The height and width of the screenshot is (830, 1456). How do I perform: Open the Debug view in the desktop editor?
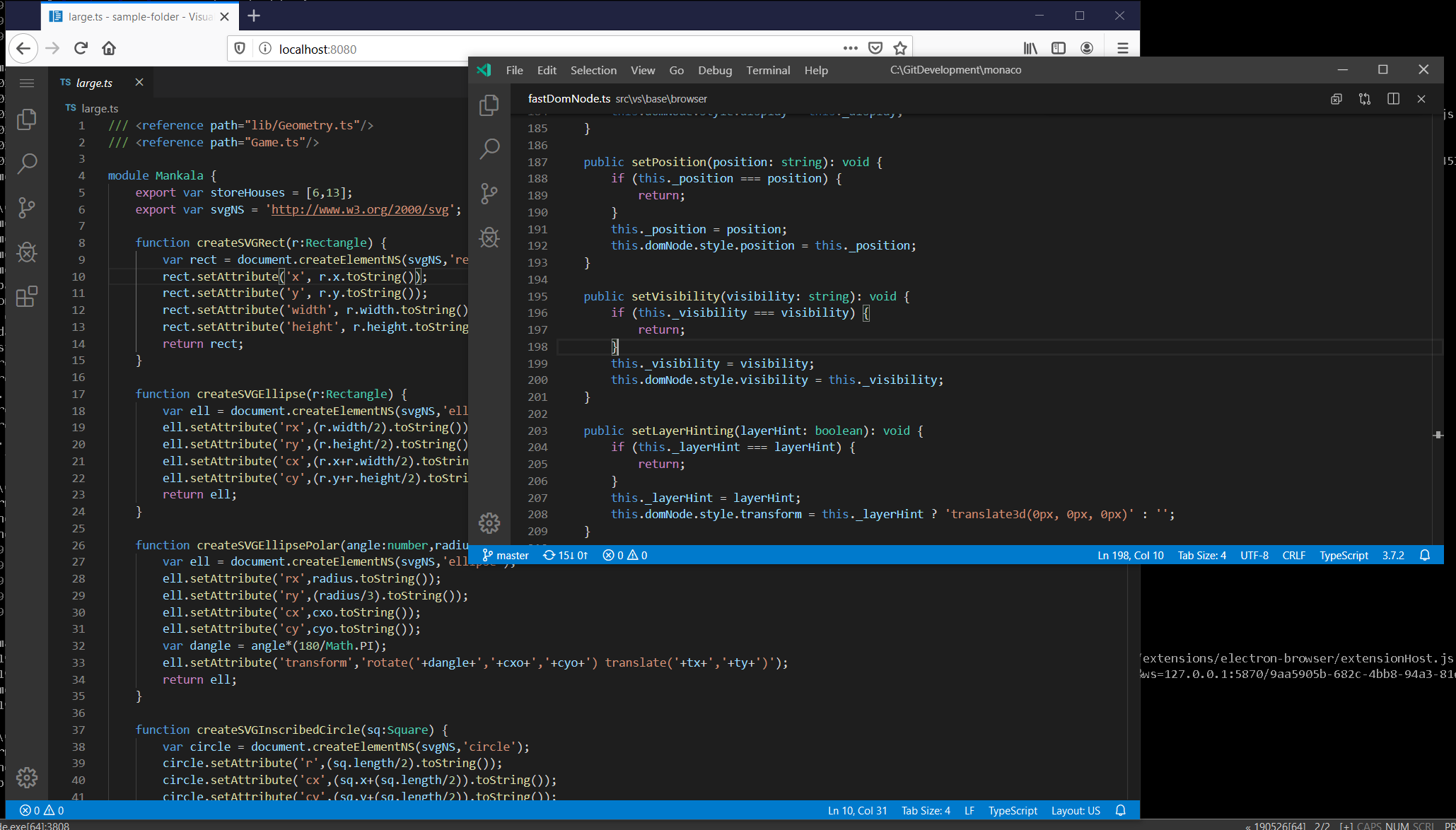pos(489,238)
